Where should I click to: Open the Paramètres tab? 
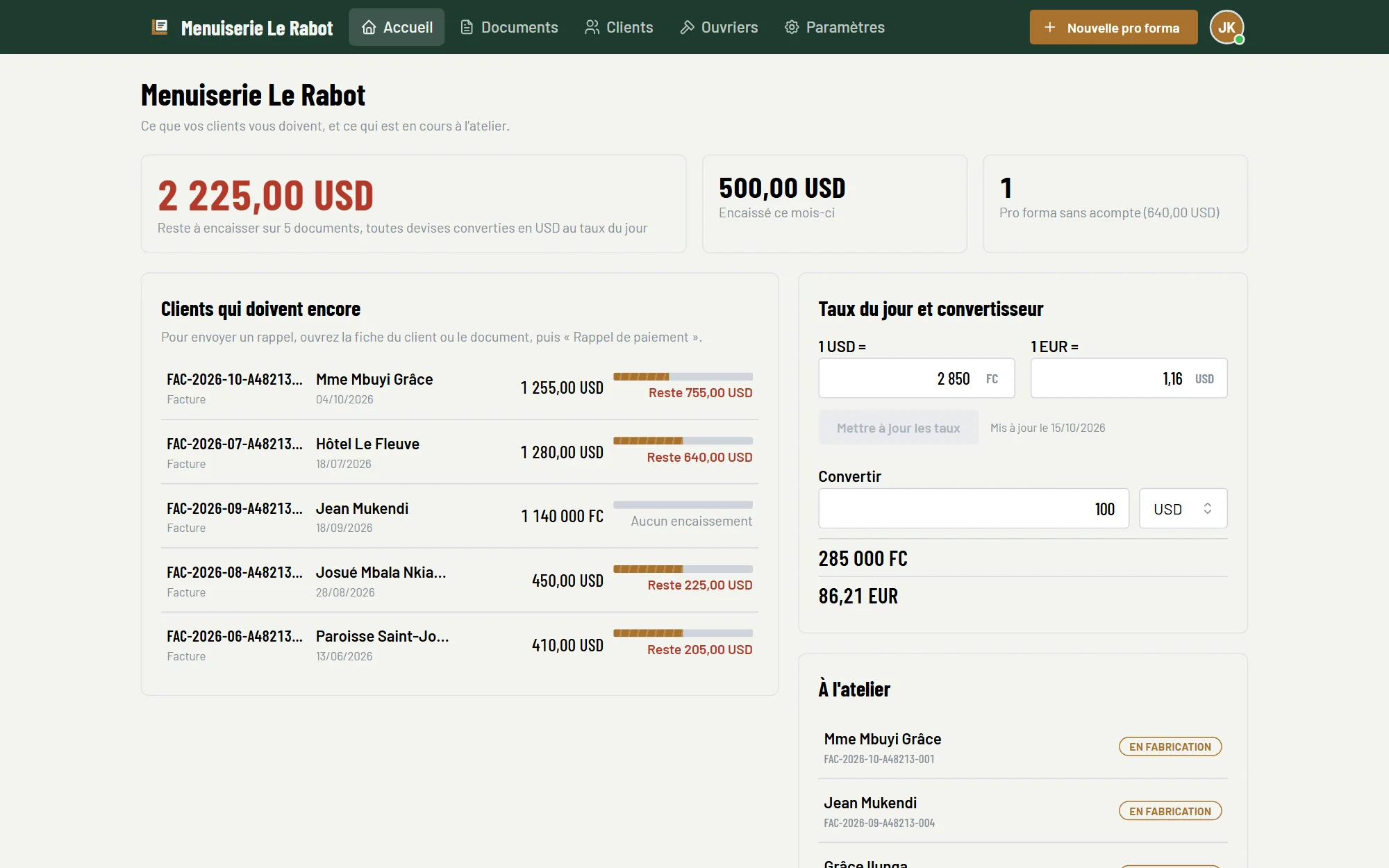[835, 27]
